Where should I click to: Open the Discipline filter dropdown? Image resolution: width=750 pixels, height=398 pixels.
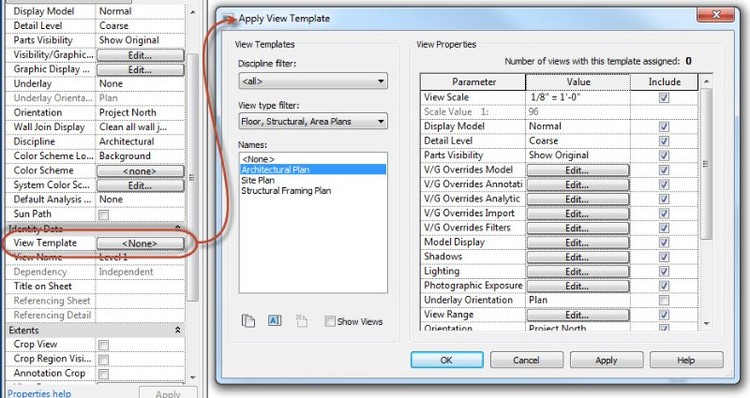pos(313,81)
